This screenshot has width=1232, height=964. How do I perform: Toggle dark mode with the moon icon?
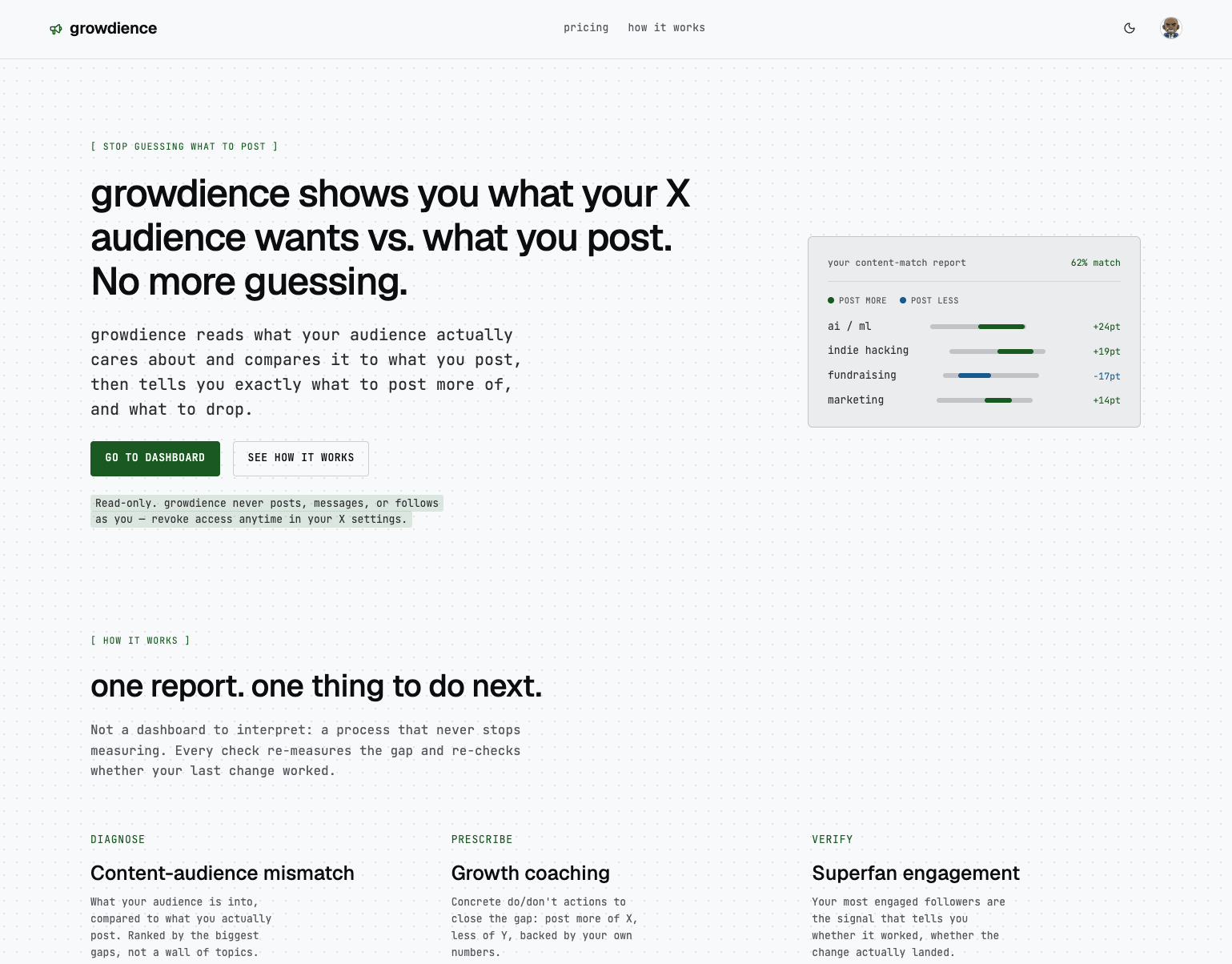click(1130, 28)
